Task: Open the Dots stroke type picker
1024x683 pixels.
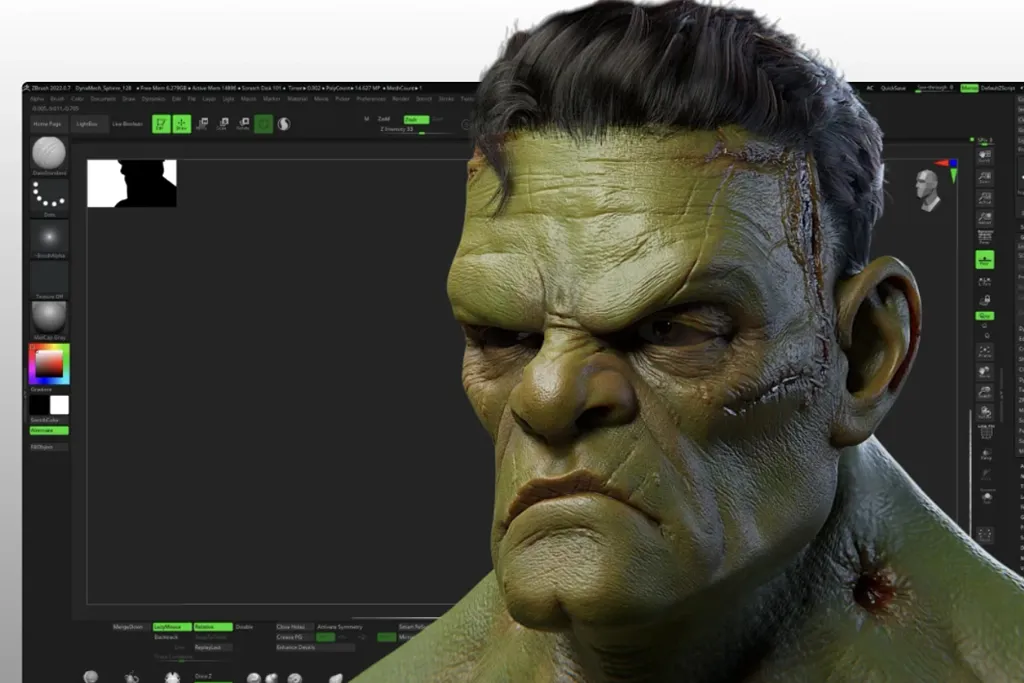Action: [x=49, y=198]
